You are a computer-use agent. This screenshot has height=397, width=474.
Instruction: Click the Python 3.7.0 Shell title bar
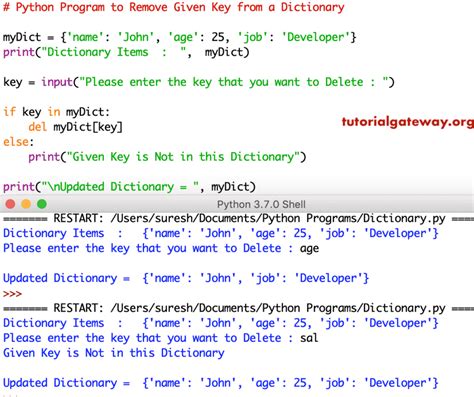click(x=261, y=204)
